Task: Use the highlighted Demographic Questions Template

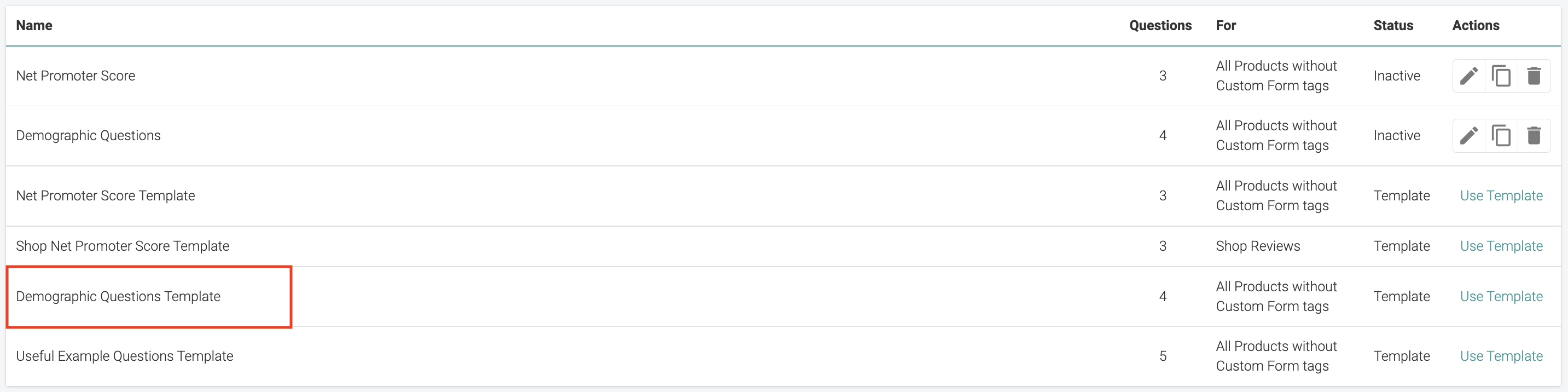Action: (1501, 296)
